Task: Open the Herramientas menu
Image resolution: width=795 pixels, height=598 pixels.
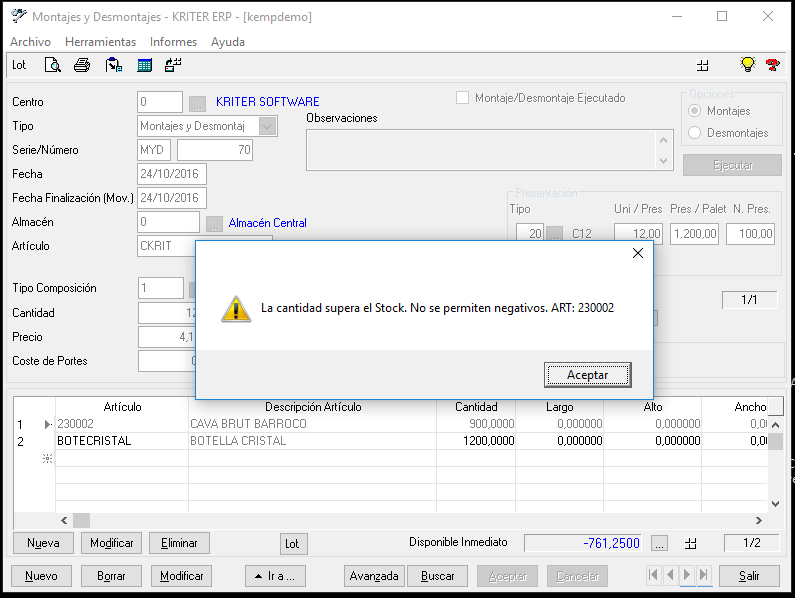Action: tap(100, 42)
